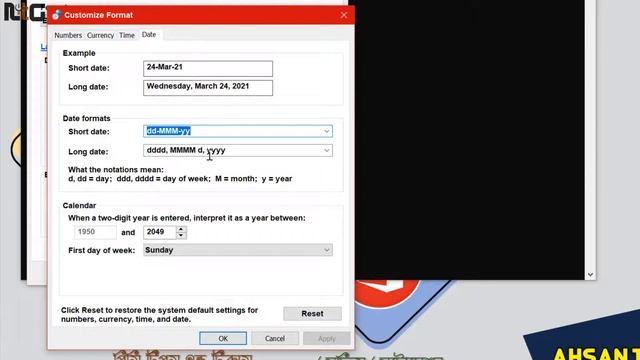Click the 'First day of week:' label
The image size is (640, 360).
point(102,250)
